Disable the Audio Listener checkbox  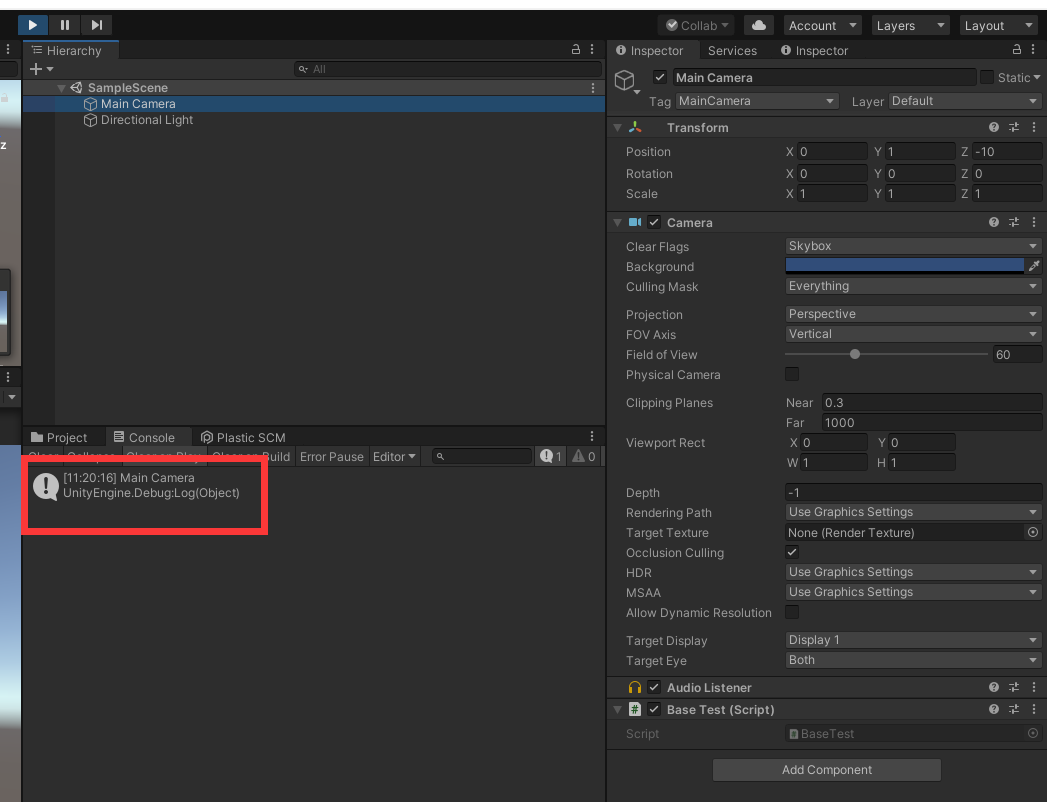click(x=654, y=687)
